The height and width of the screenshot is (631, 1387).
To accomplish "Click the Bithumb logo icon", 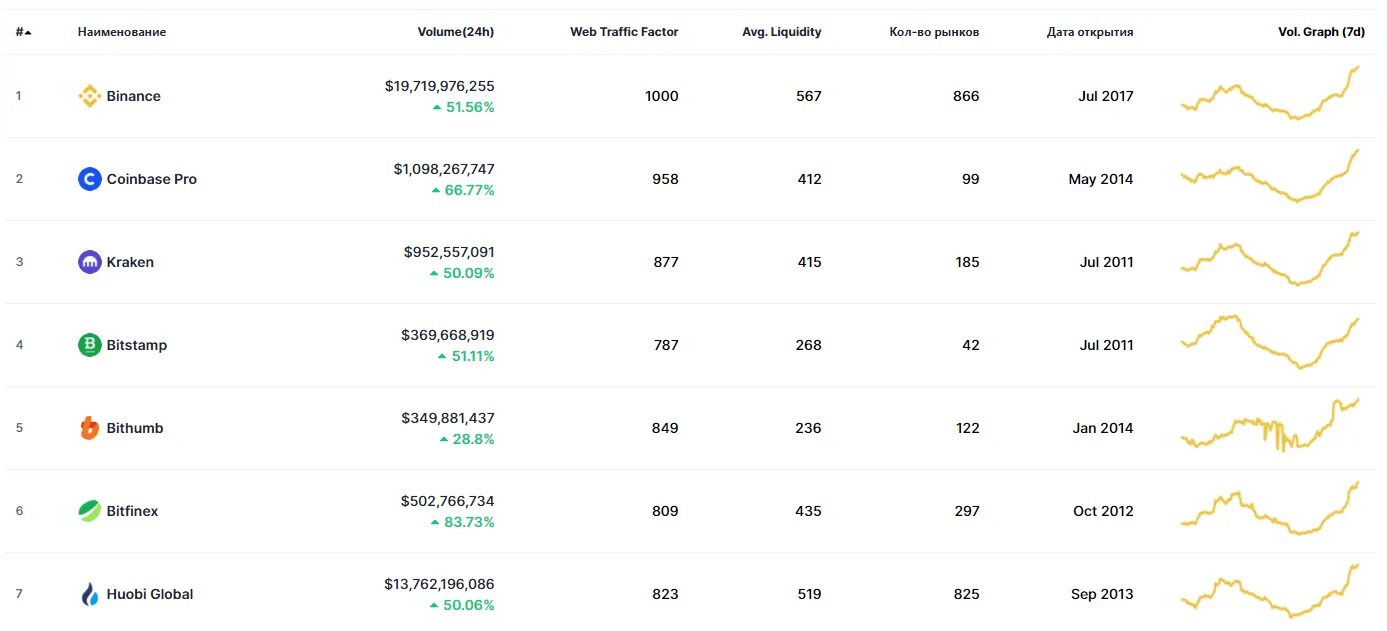I will tap(90, 428).
